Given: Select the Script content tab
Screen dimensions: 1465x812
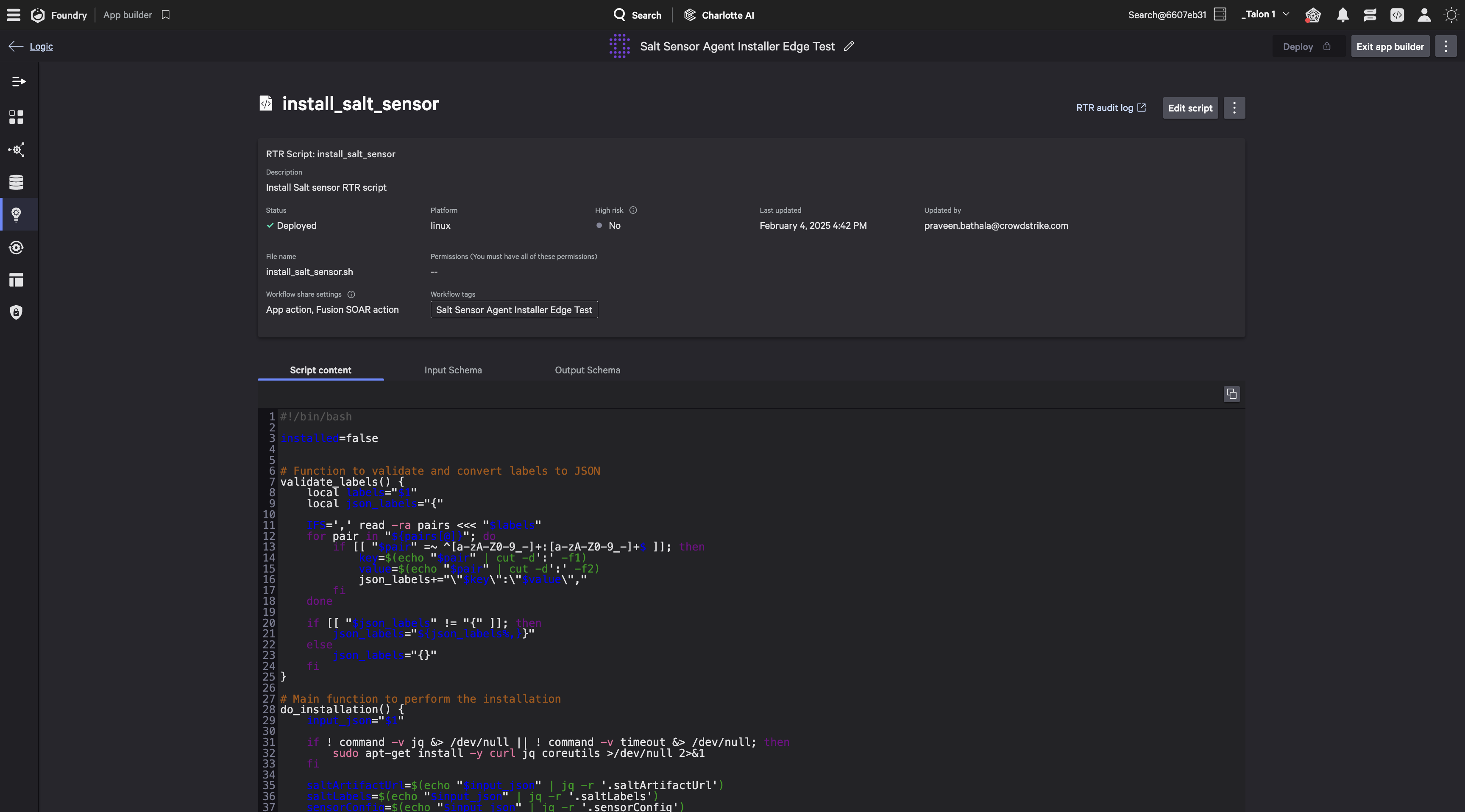Looking at the screenshot, I should coord(321,370).
